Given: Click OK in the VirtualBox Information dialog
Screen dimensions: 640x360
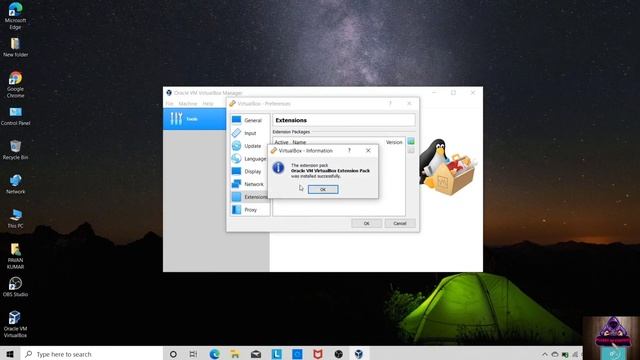Looking at the screenshot, I should point(323,189).
